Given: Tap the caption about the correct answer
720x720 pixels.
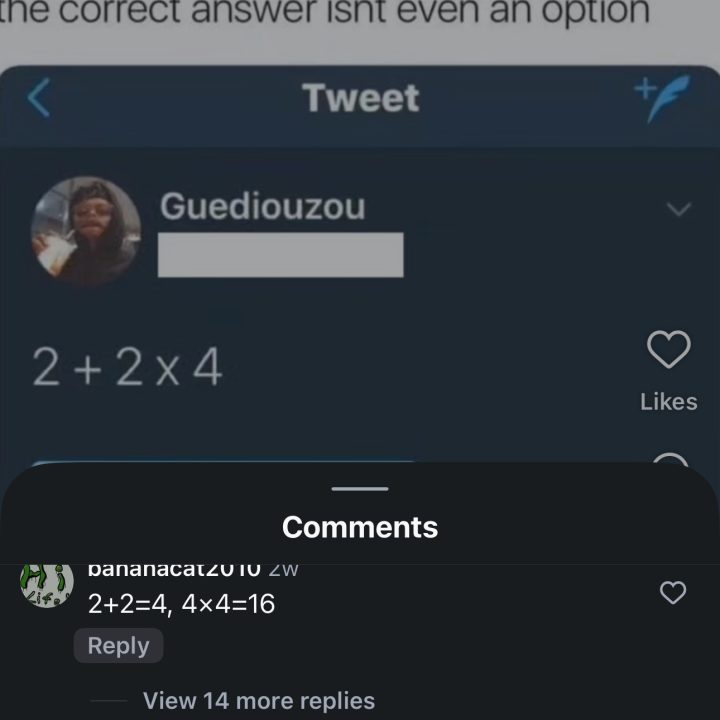Looking at the screenshot, I should coord(324,11).
